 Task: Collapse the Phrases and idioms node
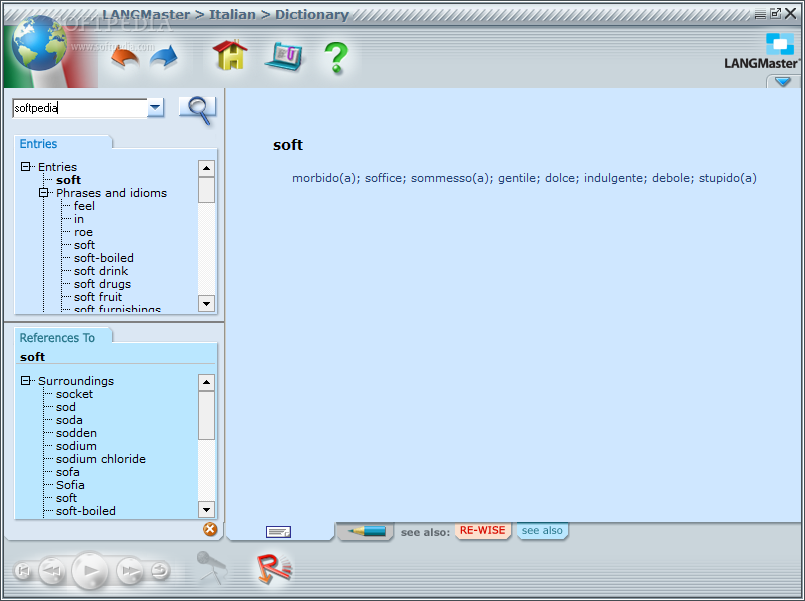pyautogui.click(x=44, y=192)
